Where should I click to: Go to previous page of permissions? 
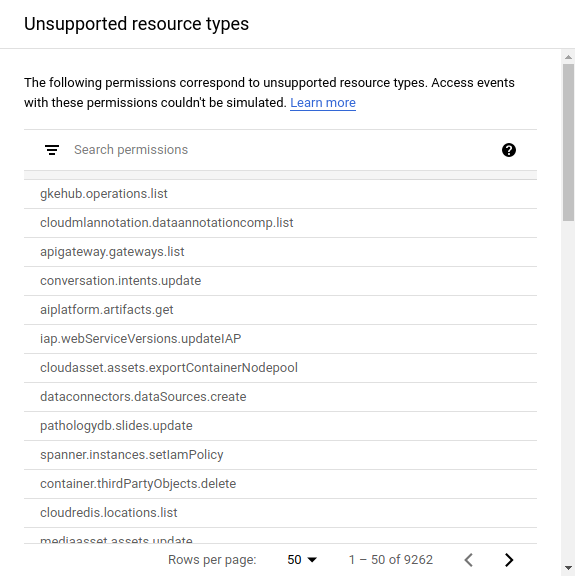[x=468, y=560]
